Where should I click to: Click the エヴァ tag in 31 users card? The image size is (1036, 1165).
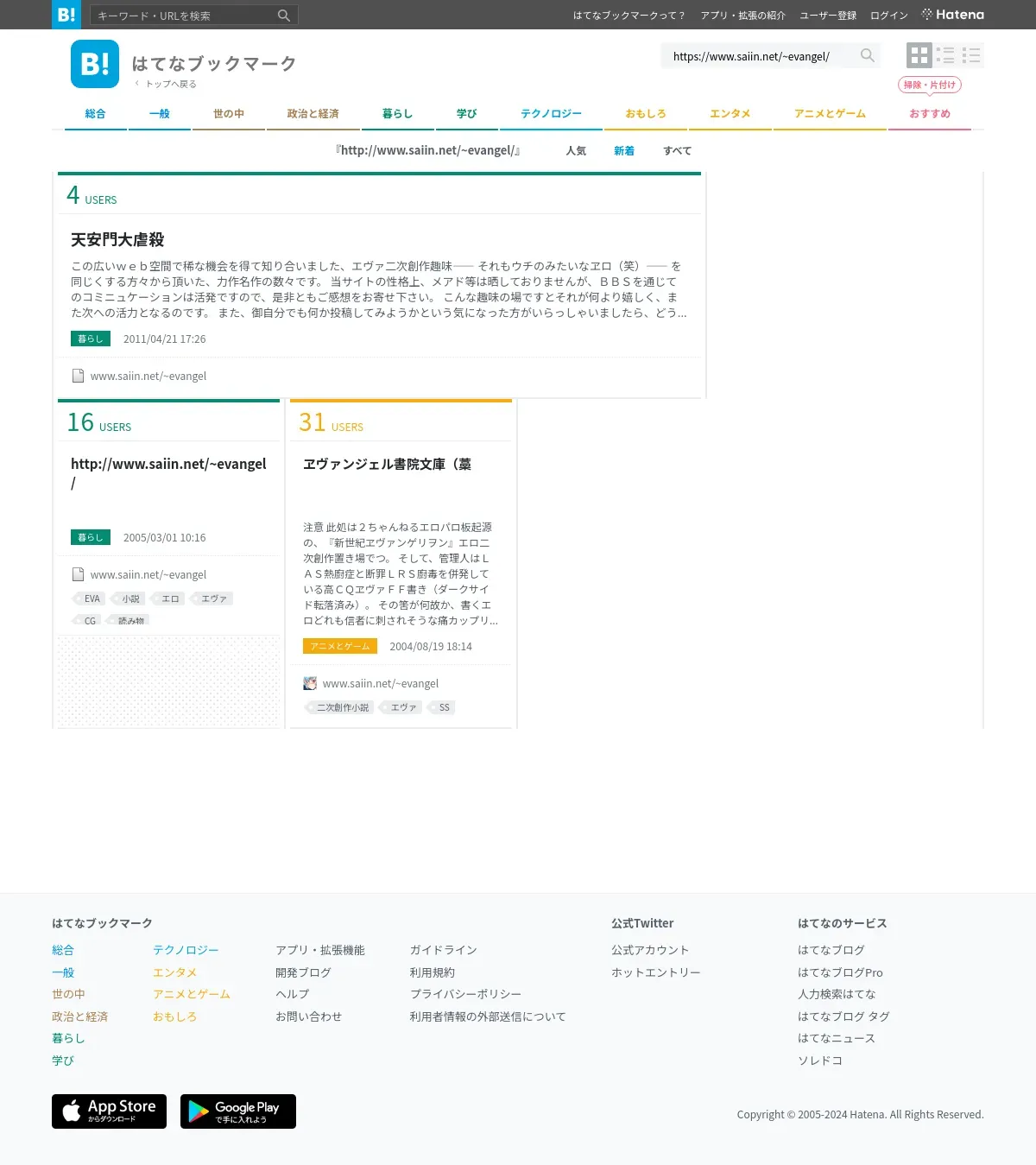(402, 707)
